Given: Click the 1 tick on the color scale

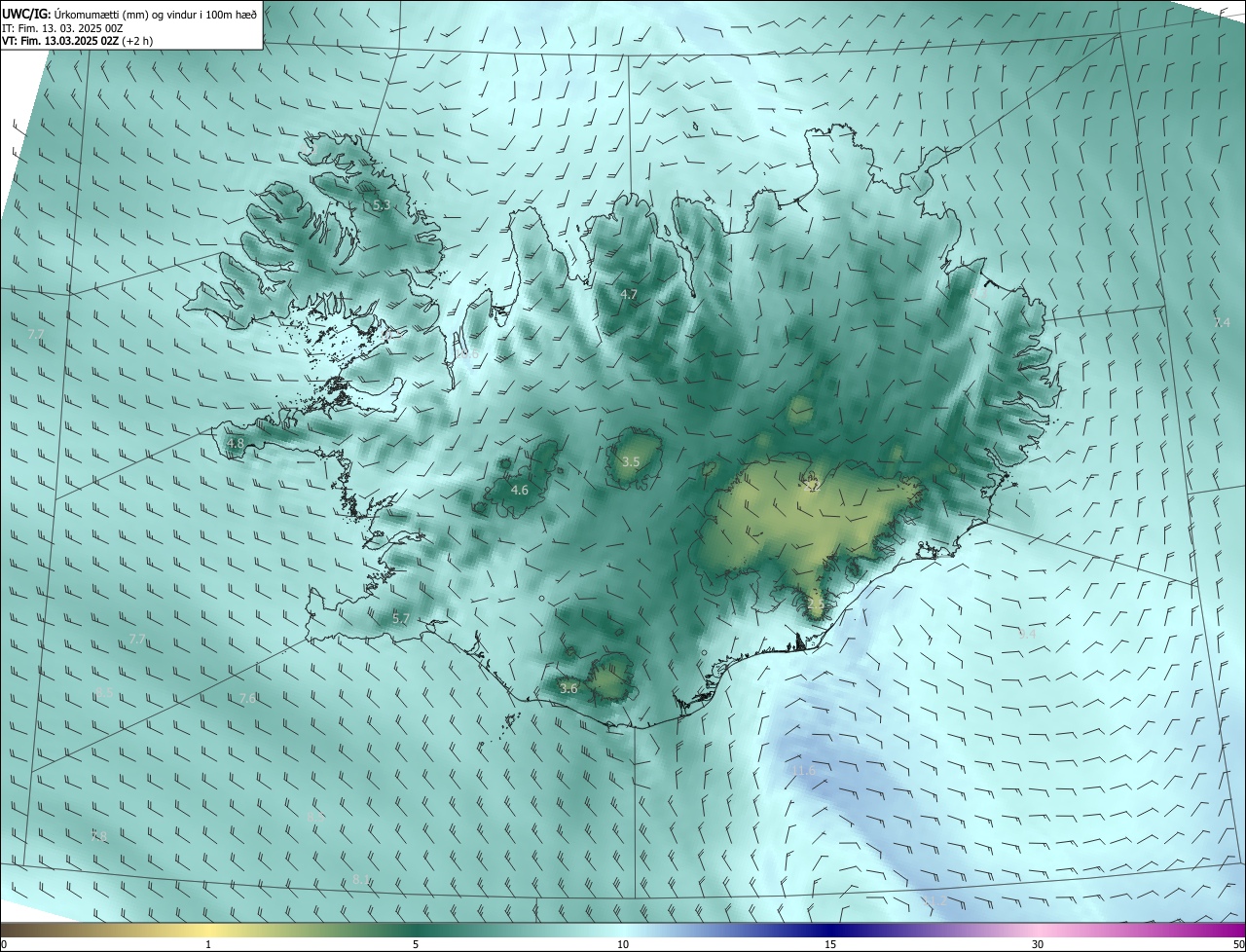Looking at the screenshot, I should [x=208, y=945].
